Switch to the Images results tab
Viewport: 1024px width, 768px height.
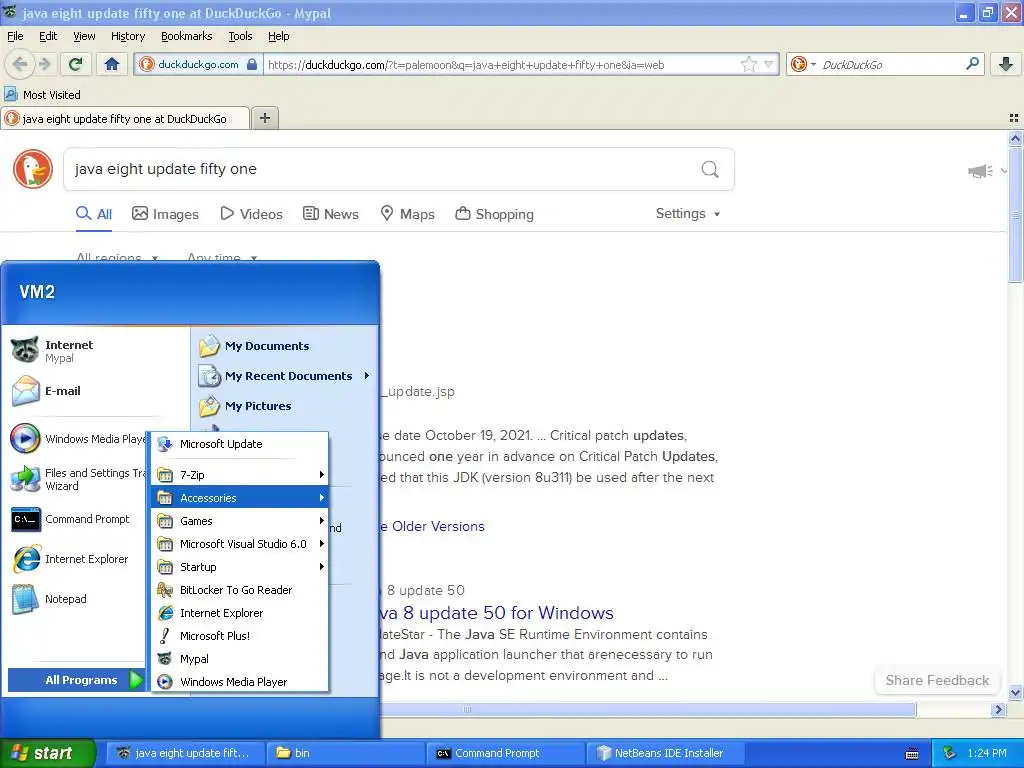coord(165,214)
